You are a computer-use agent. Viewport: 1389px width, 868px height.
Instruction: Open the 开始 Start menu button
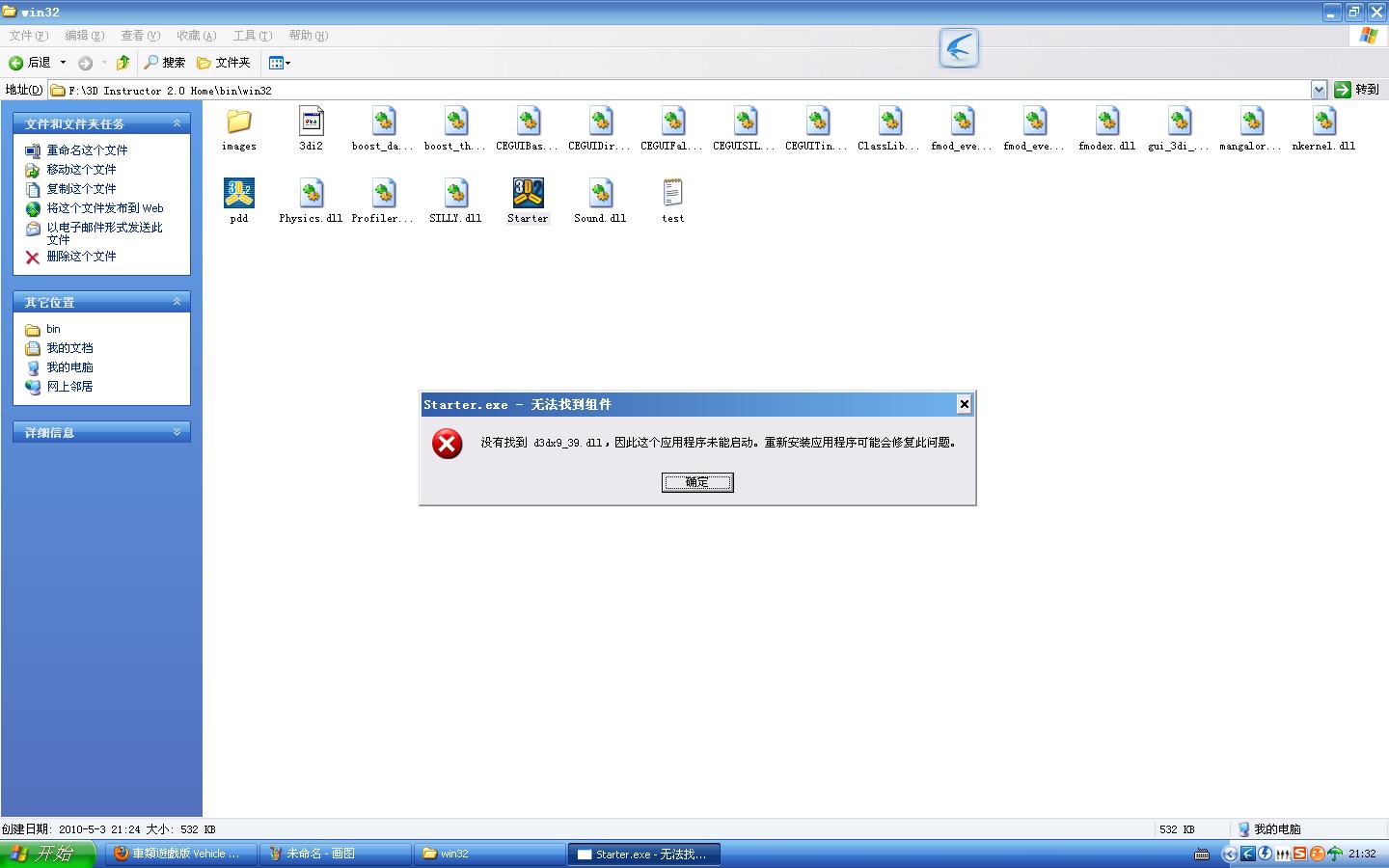(x=47, y=854)
